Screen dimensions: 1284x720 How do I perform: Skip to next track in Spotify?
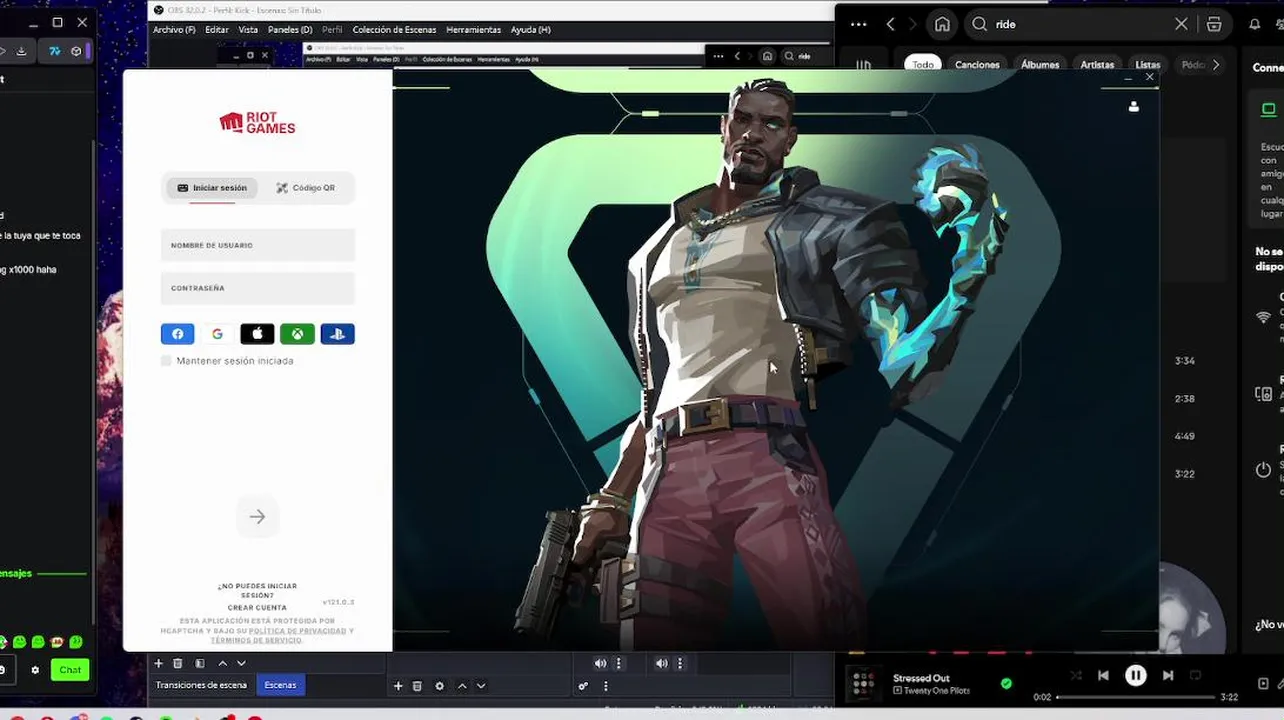[x=1168, y=676]
